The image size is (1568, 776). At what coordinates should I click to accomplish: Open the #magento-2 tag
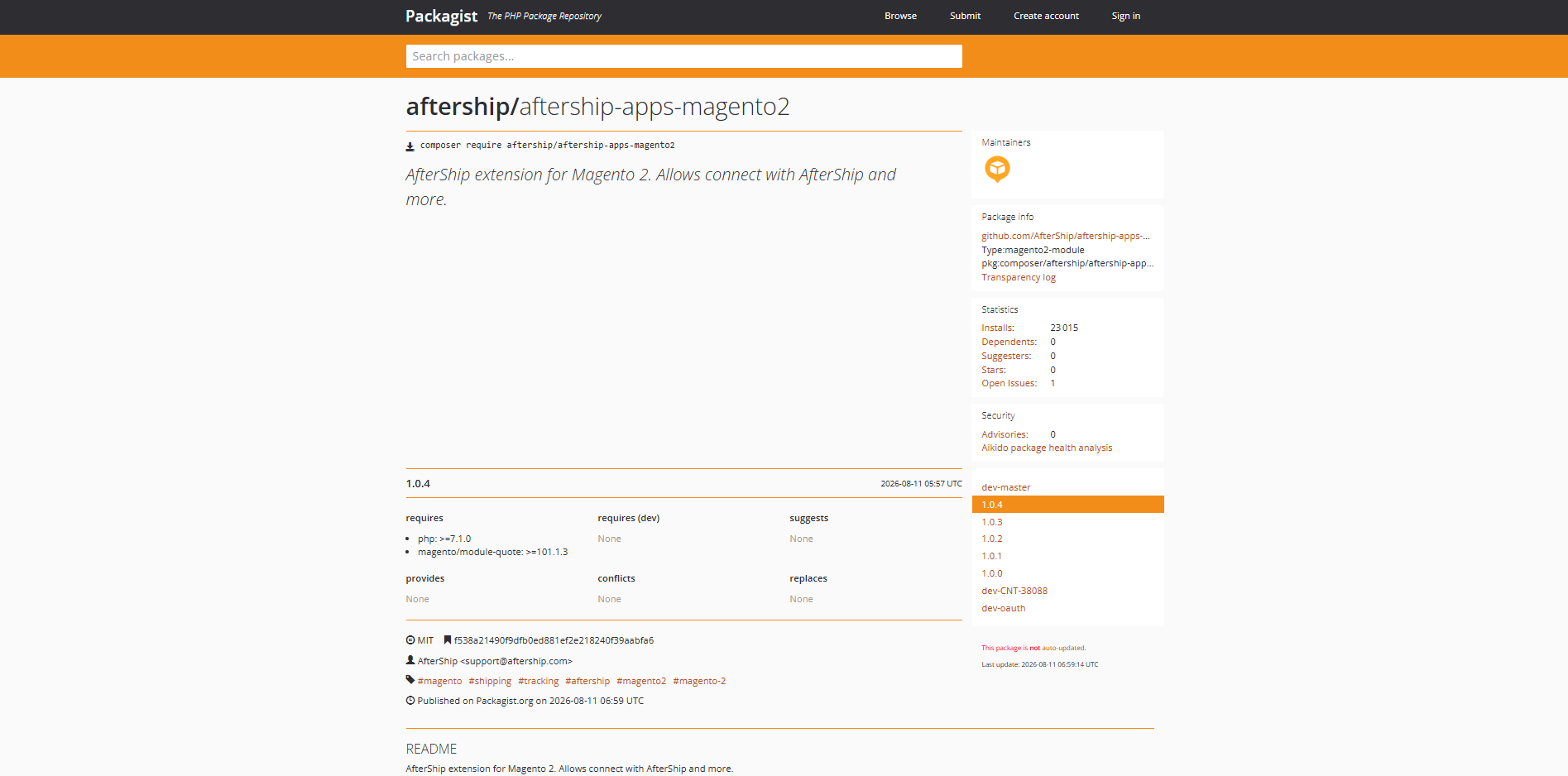click(699, 681)
